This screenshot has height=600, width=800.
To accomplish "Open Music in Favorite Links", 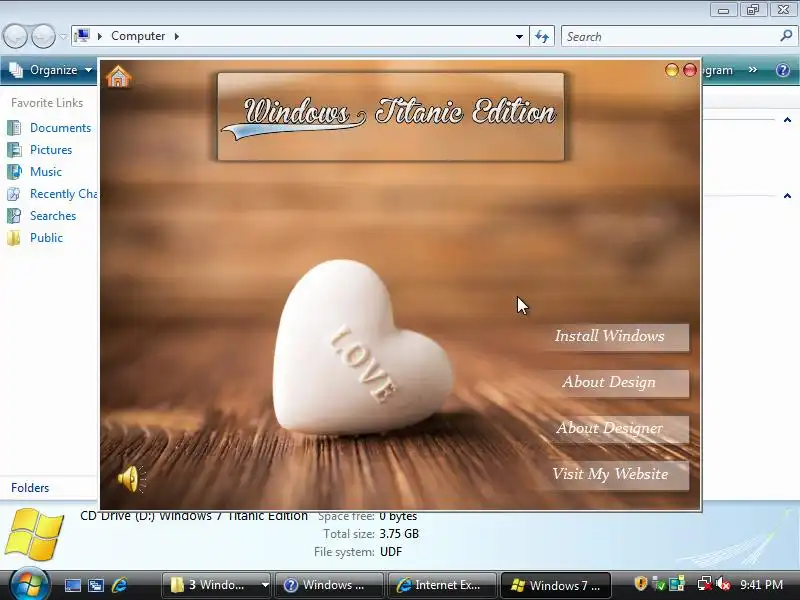I will (46, 172).
